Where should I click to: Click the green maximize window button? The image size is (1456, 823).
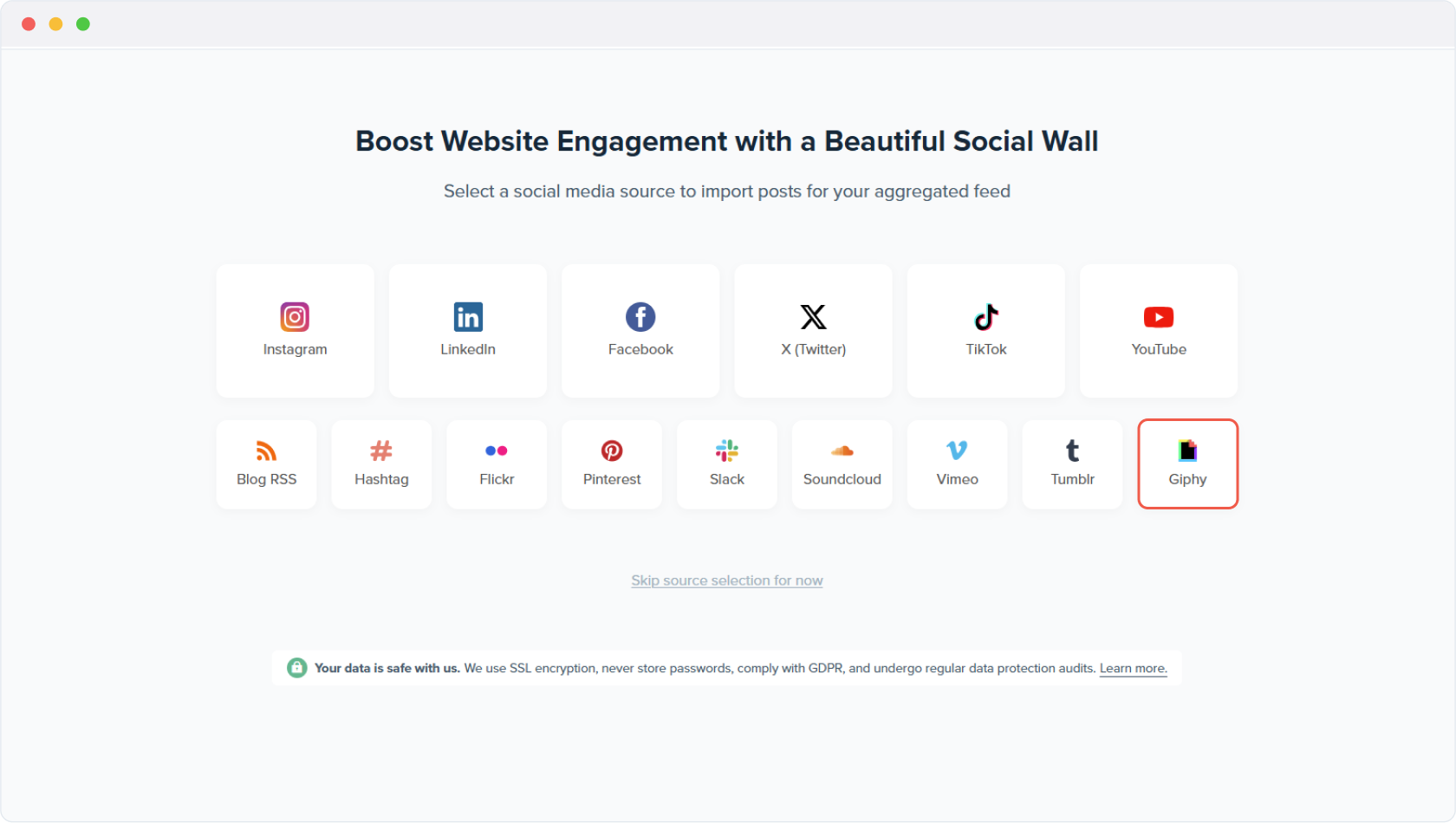83,24
